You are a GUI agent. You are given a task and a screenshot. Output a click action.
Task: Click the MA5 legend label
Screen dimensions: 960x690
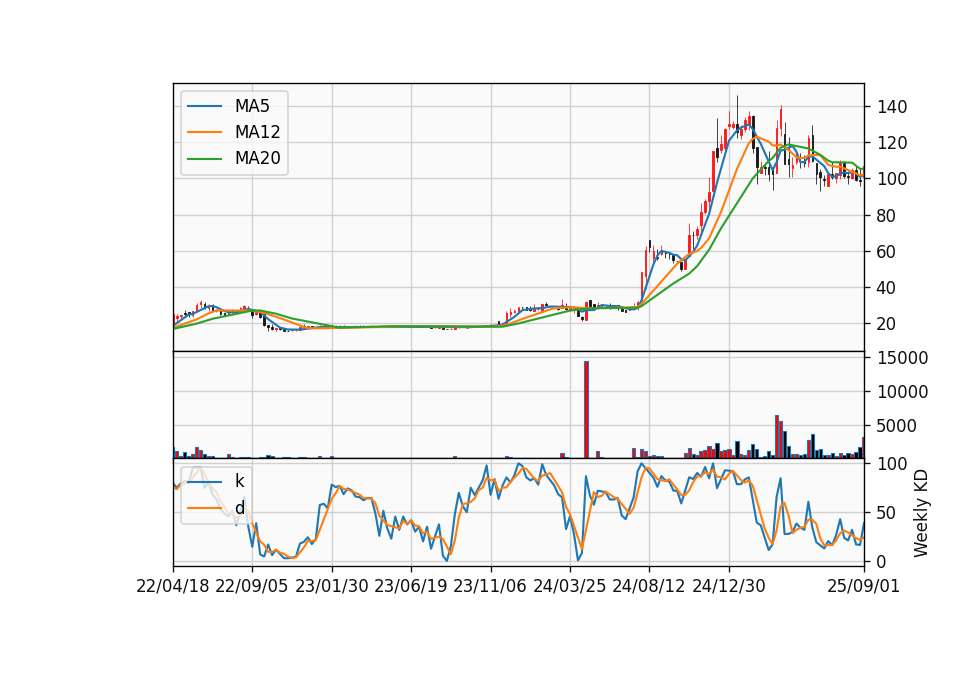pos(252,106)
